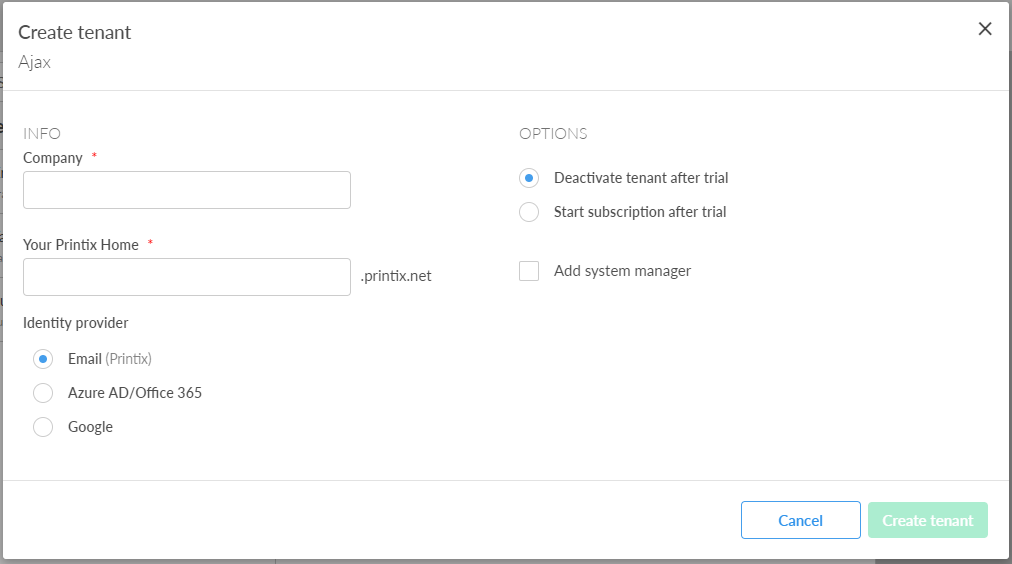Image resolution: width=1012 pixels, height=564 pixels.
Task: Click the Company field label
Action: 53,158
